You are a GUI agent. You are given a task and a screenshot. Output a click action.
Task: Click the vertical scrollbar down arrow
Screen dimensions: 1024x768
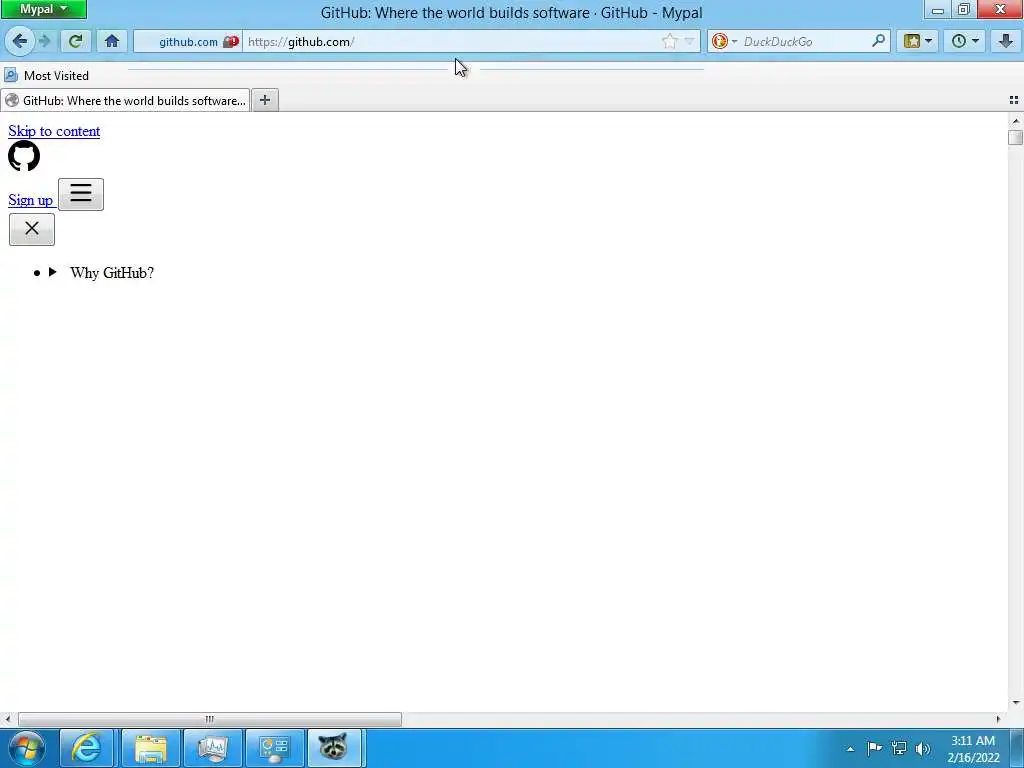click(1016, 703)
